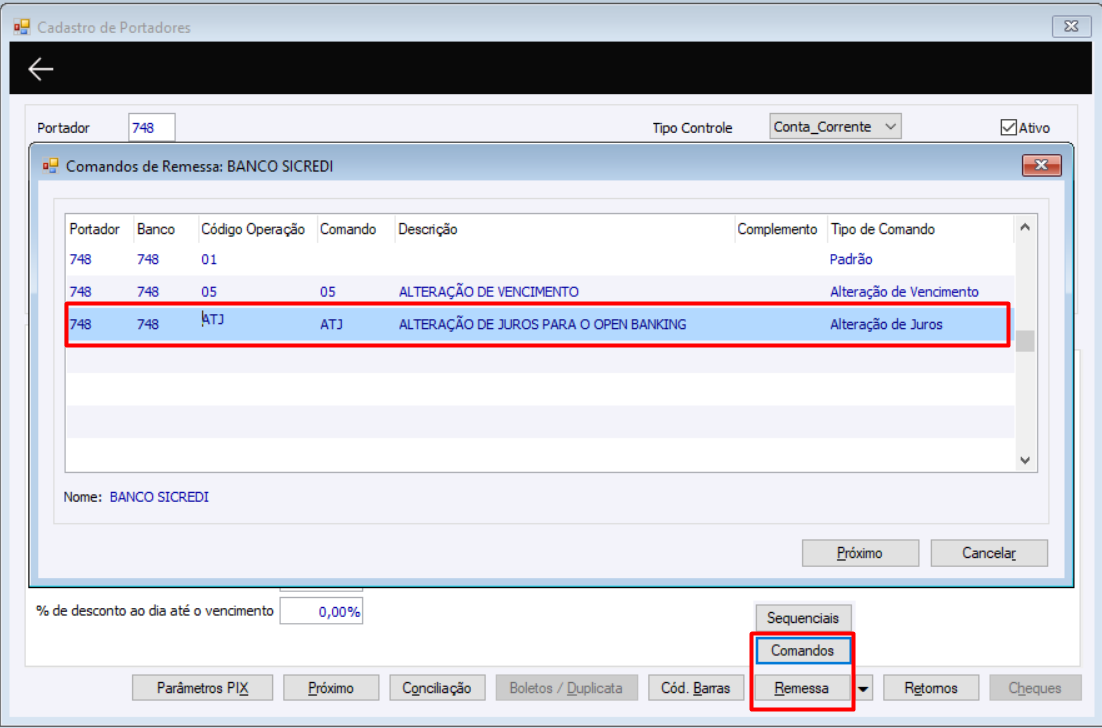
Task: Select ALTERAÇÃO DE JUROS PARA O OPEN BANKING row
Action: point(539,324)
